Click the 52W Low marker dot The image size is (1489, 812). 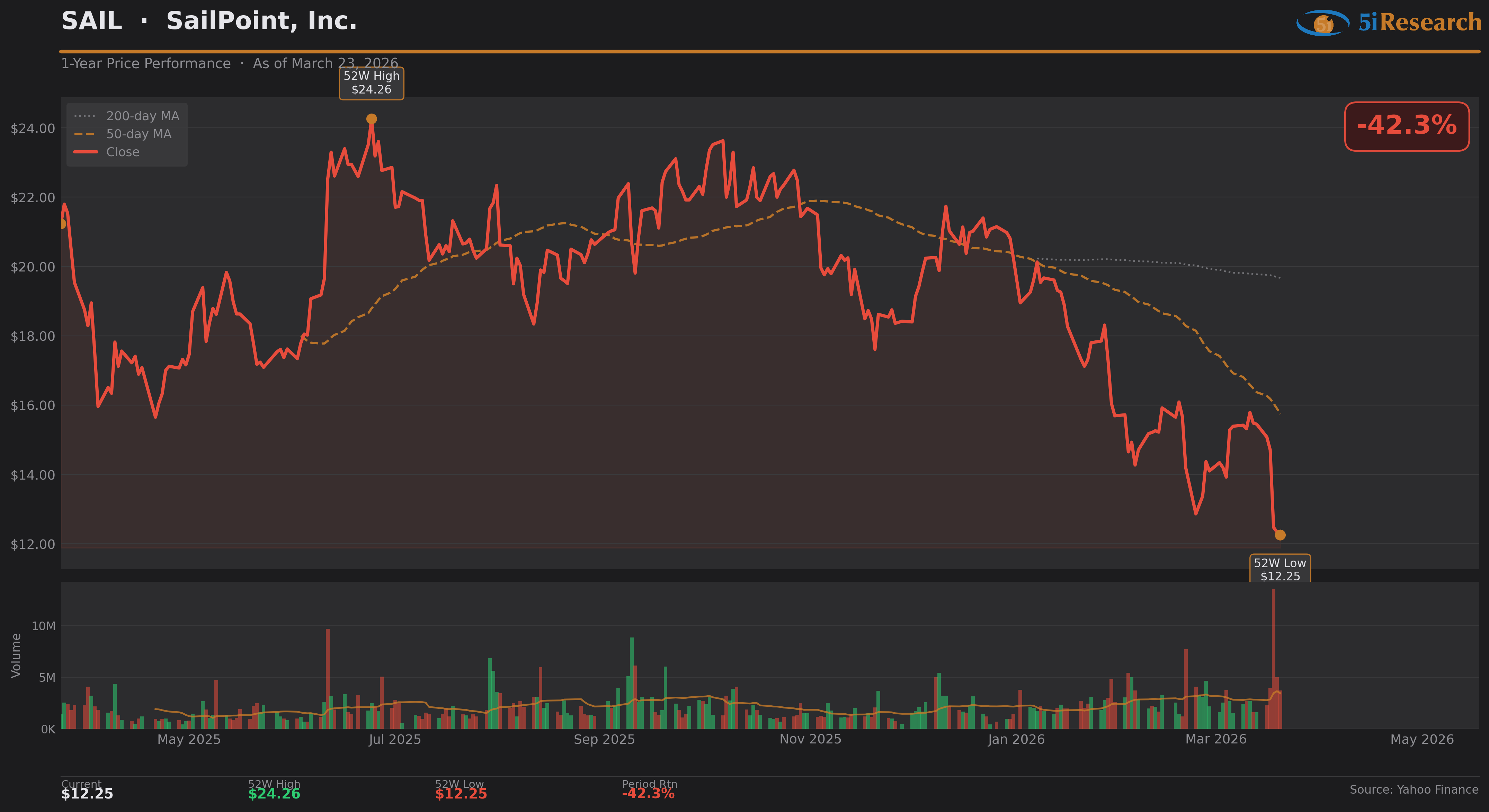[x=1280, y=535]
